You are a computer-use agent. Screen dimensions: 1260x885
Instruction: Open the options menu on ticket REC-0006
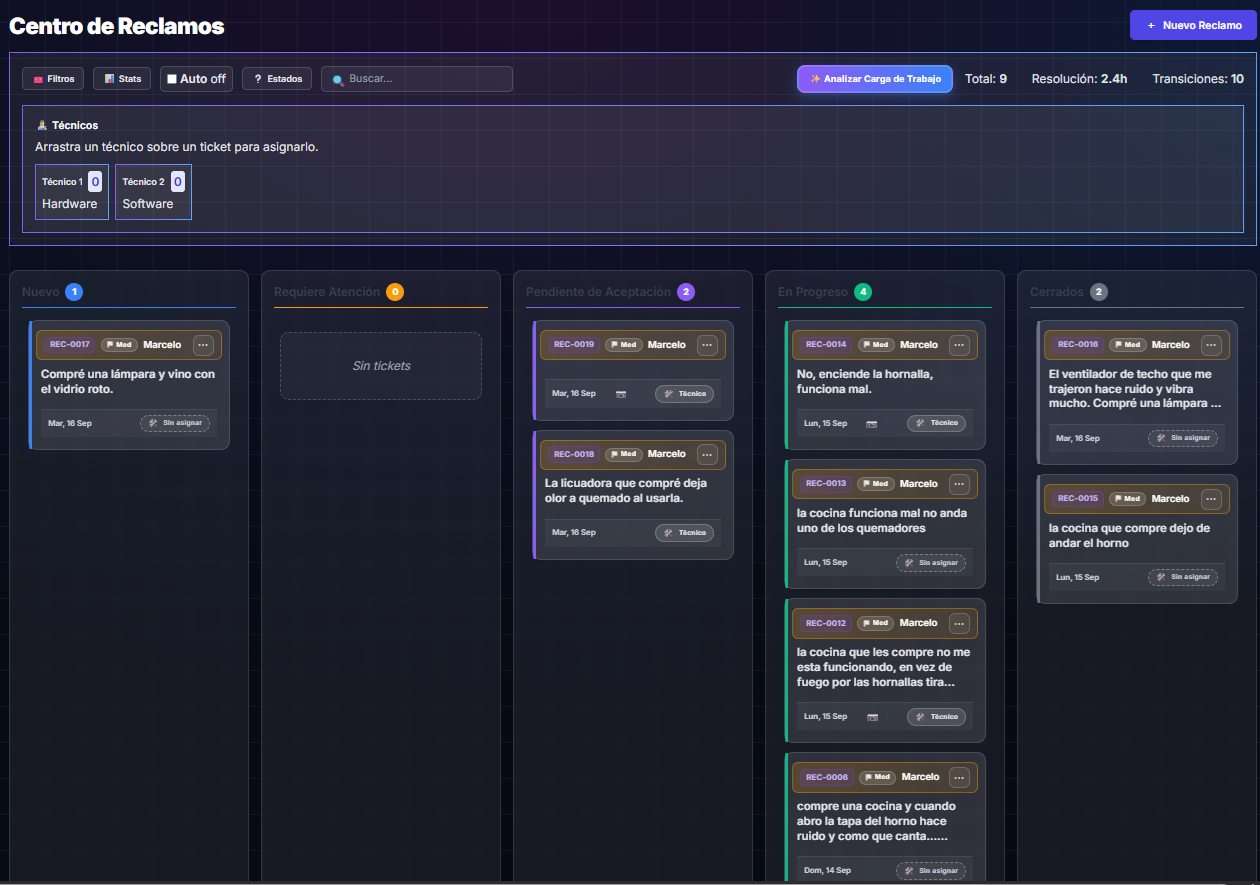(x=959, y=777)
